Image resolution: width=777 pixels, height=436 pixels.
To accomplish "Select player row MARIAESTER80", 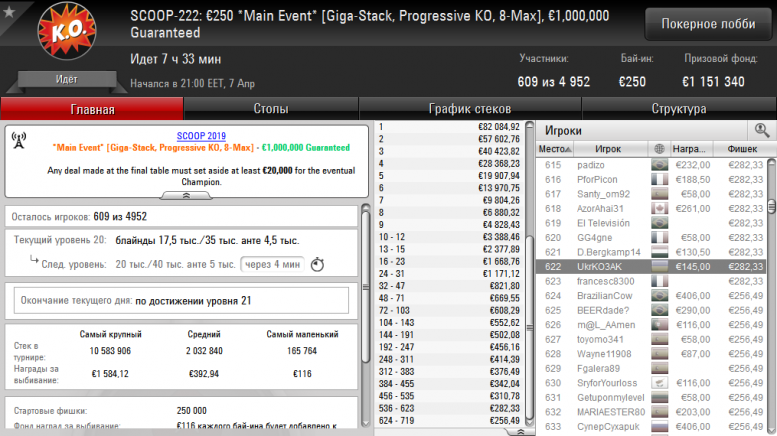I will pyautogui.click(x=651, y=412).
